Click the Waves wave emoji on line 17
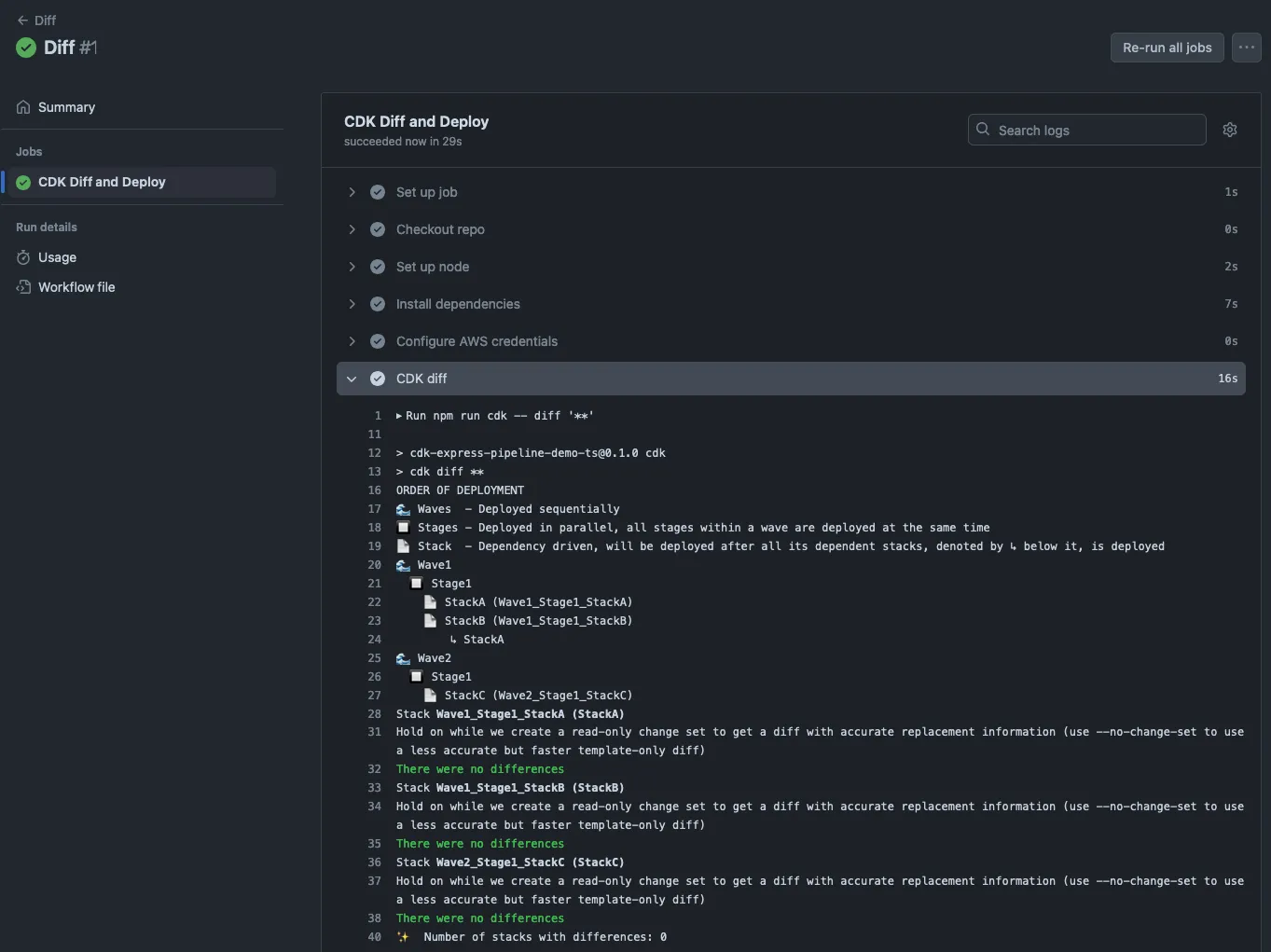The width and height of the screenshot is (1271, 952). pos(403,509)
